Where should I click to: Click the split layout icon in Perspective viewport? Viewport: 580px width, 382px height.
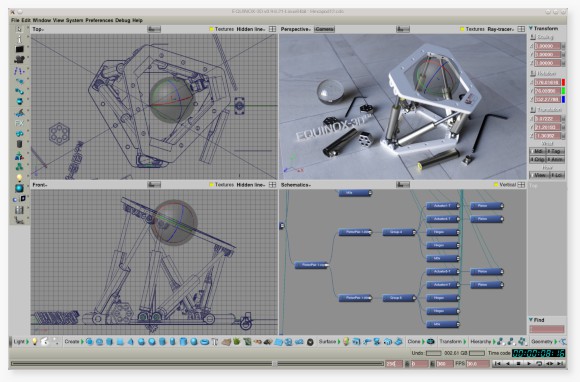[521, 29]
